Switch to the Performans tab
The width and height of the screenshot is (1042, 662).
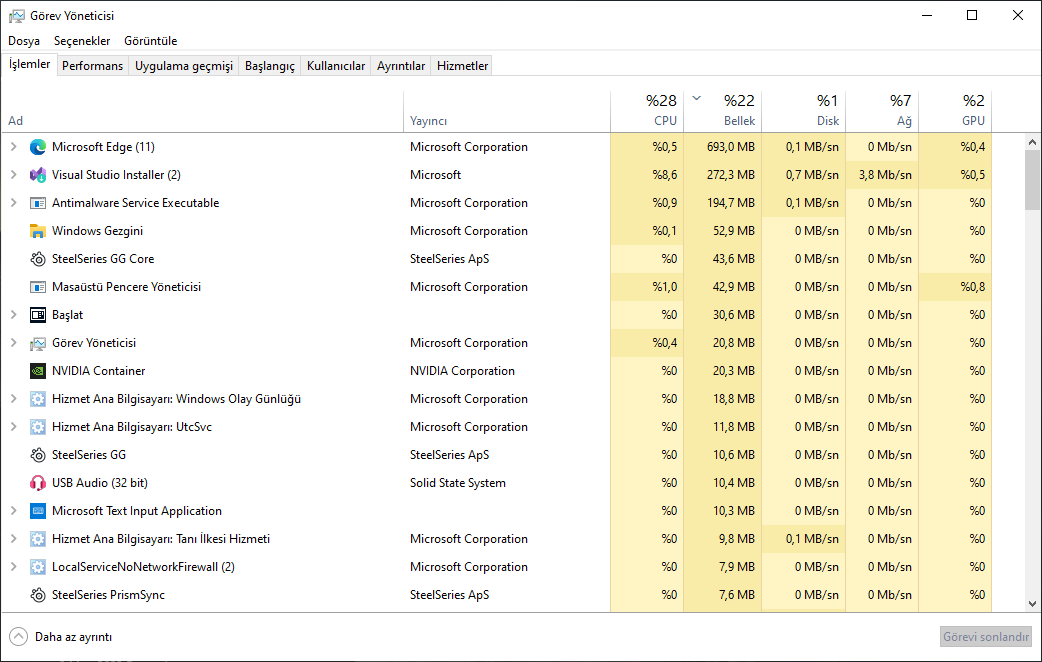tap(93, 66)
